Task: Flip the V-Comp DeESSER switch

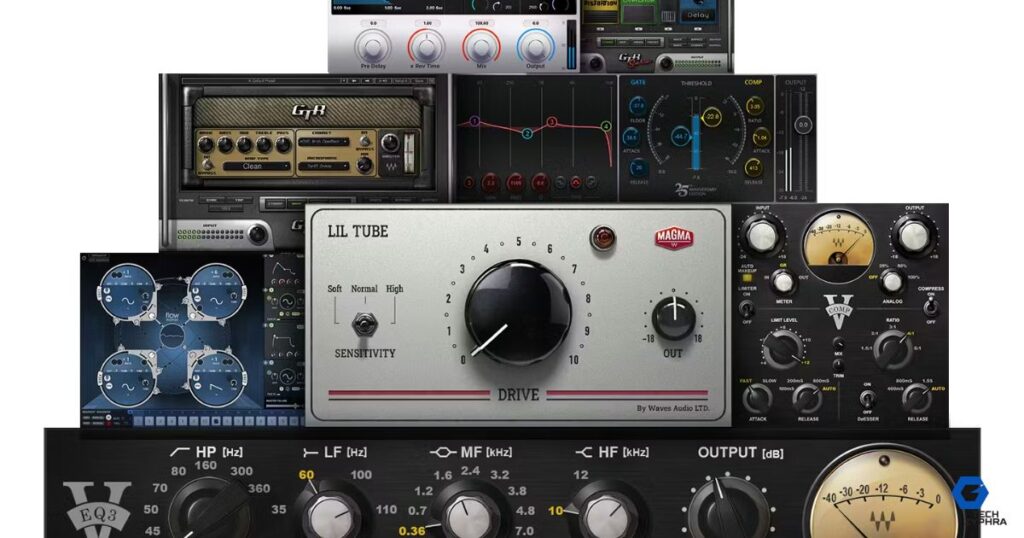Action: 867,398
